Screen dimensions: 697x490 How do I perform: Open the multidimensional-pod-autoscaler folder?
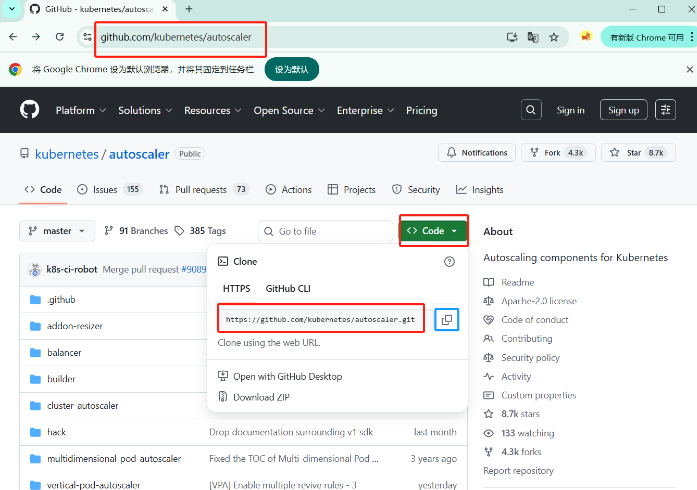tap(114, 458)
